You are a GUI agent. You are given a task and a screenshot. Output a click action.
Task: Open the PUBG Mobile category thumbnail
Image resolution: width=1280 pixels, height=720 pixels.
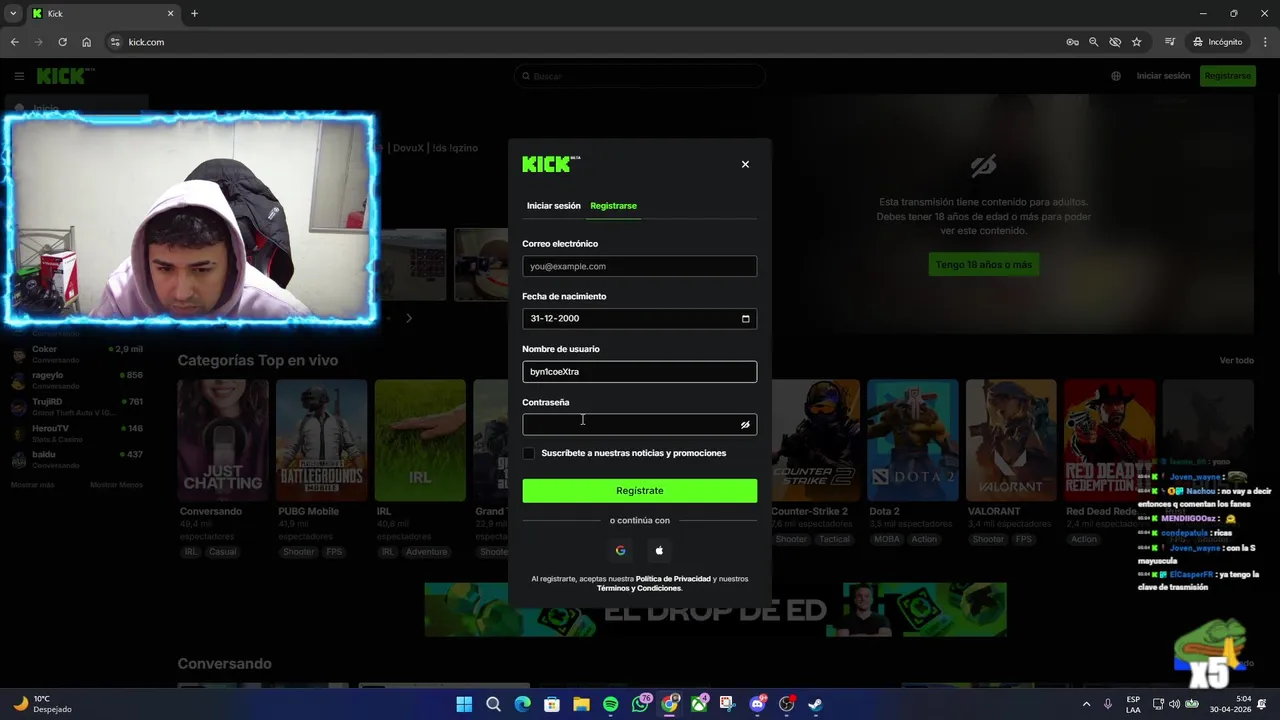321,440
